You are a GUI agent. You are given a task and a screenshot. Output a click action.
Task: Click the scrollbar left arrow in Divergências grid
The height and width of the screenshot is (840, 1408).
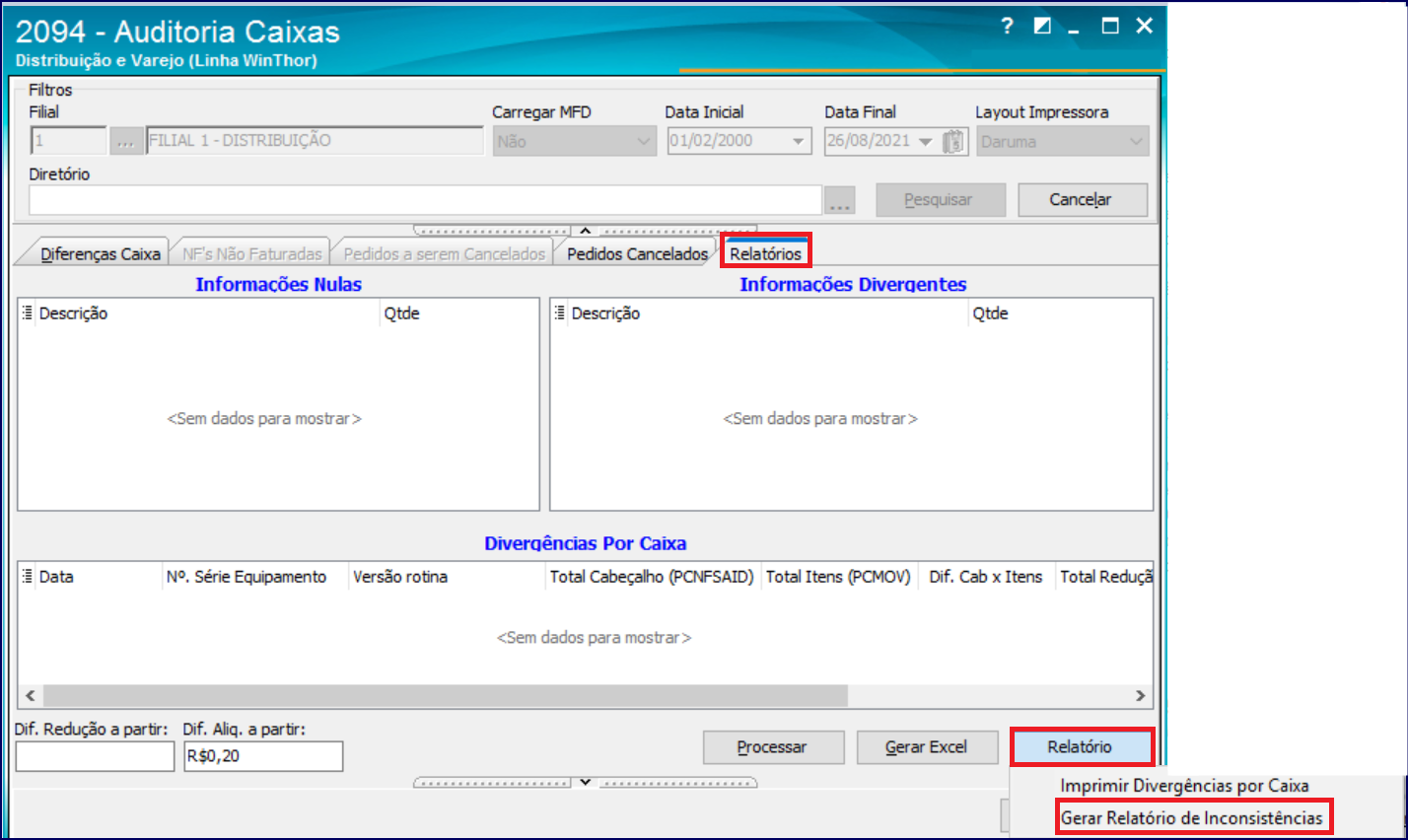[x=31, y=696]
